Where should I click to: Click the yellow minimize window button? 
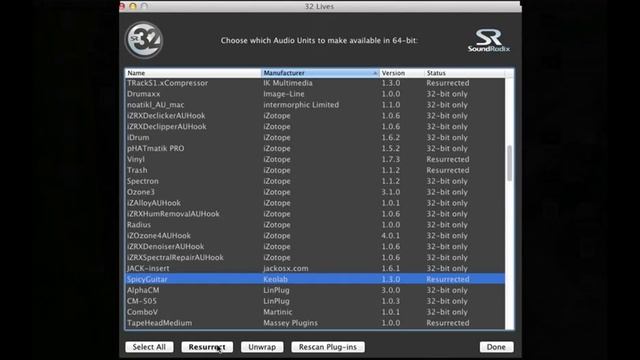[x=133, y=6]
